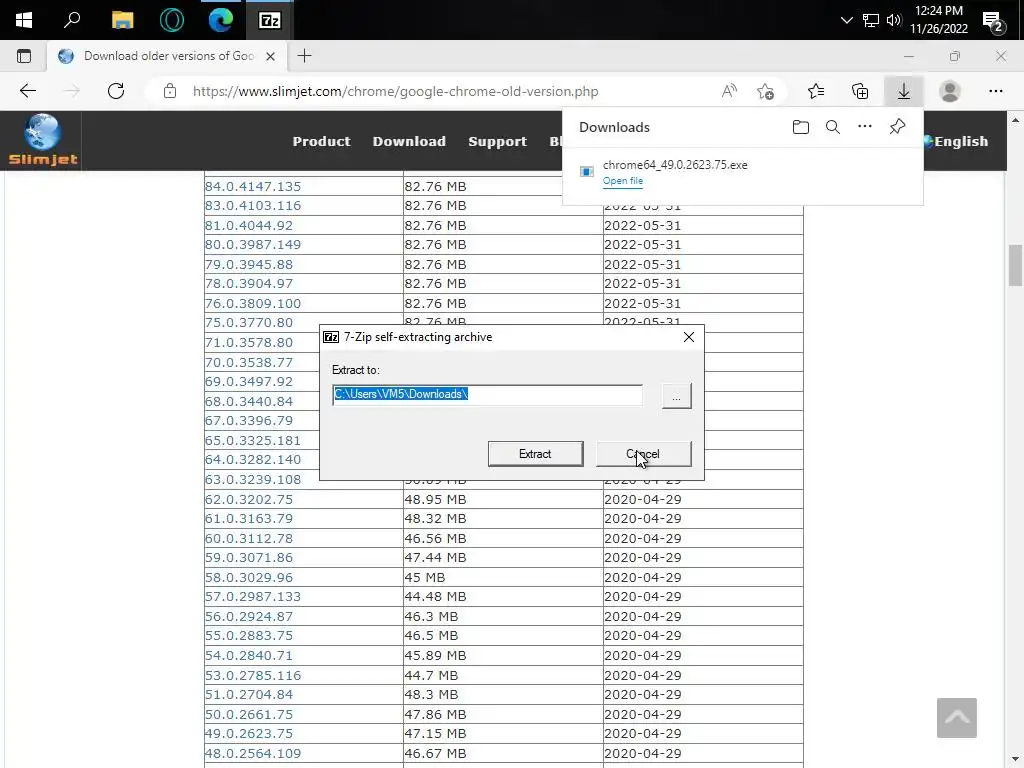Open version link 48.0.2564.109

pyautogui.click(x=253, y=753)
